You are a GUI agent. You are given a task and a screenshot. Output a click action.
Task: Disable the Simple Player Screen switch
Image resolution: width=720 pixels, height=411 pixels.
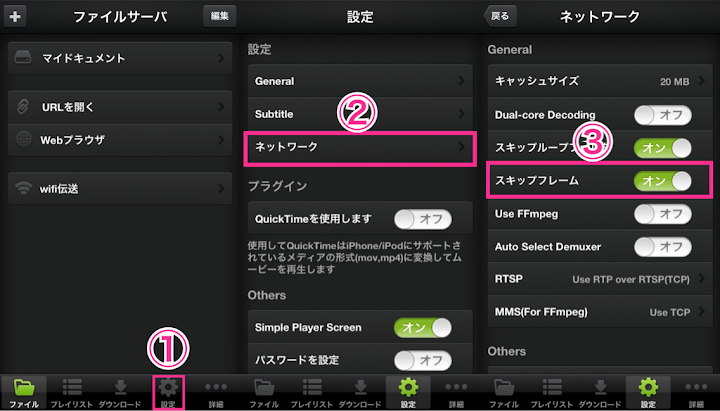click(422, 327)
